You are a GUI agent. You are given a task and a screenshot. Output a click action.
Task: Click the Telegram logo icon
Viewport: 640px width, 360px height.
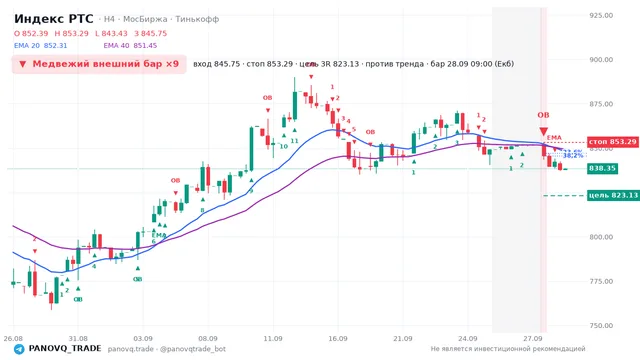click(19, 349)
